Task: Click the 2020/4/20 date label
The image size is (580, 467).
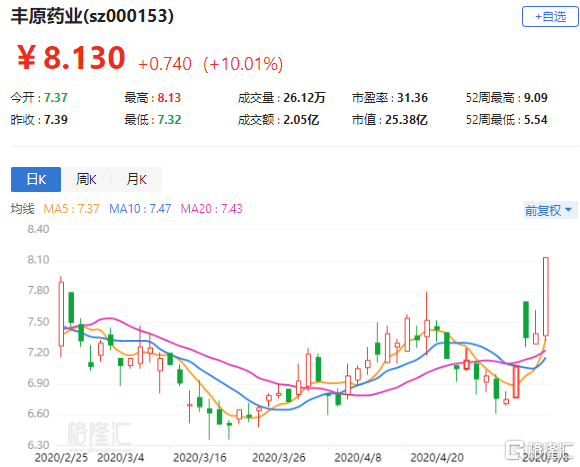Action: [x=437, y=458]
